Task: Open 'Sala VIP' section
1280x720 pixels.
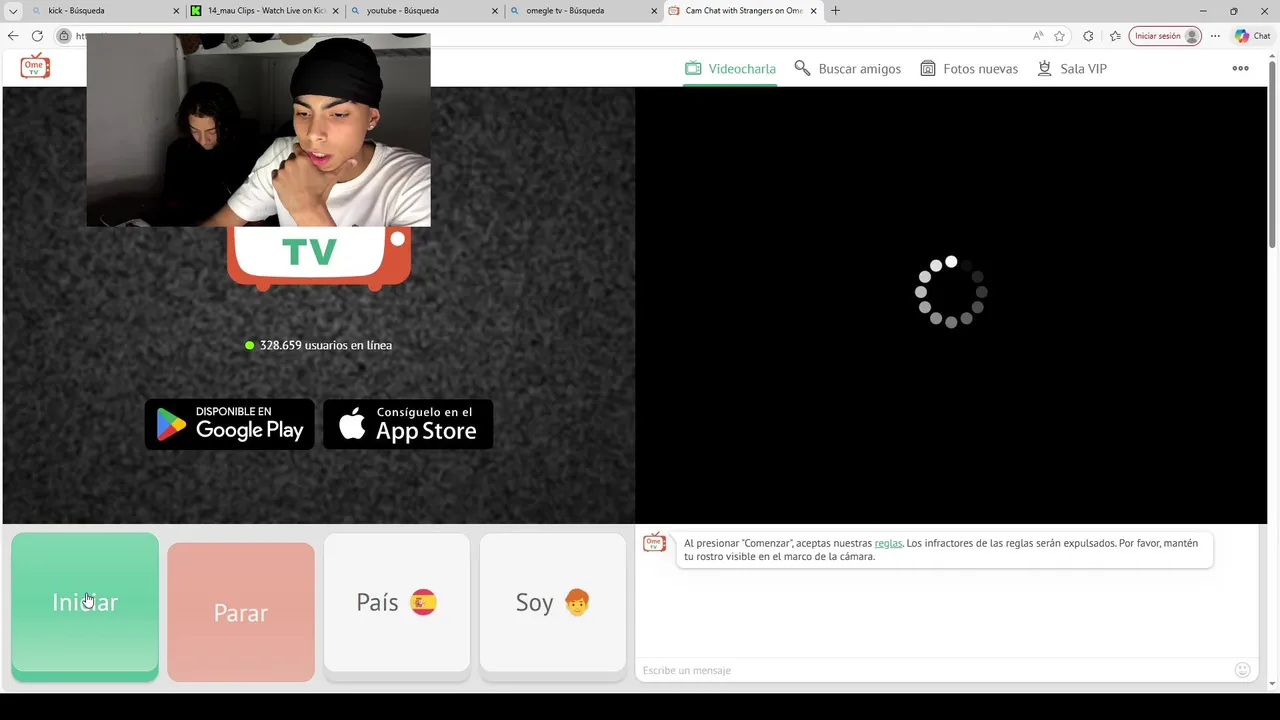Action: tap(1071, 69)
